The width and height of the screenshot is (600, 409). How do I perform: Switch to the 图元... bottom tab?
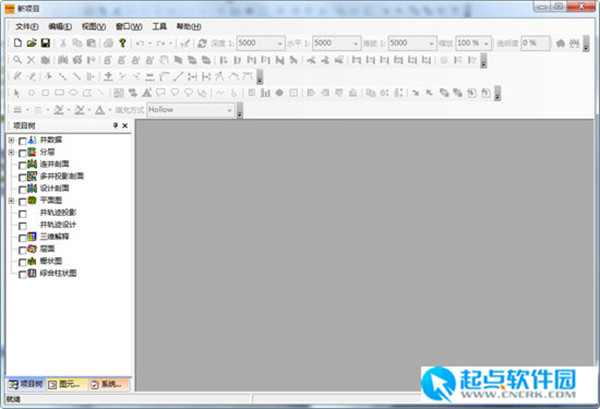[x=67, y=384]
